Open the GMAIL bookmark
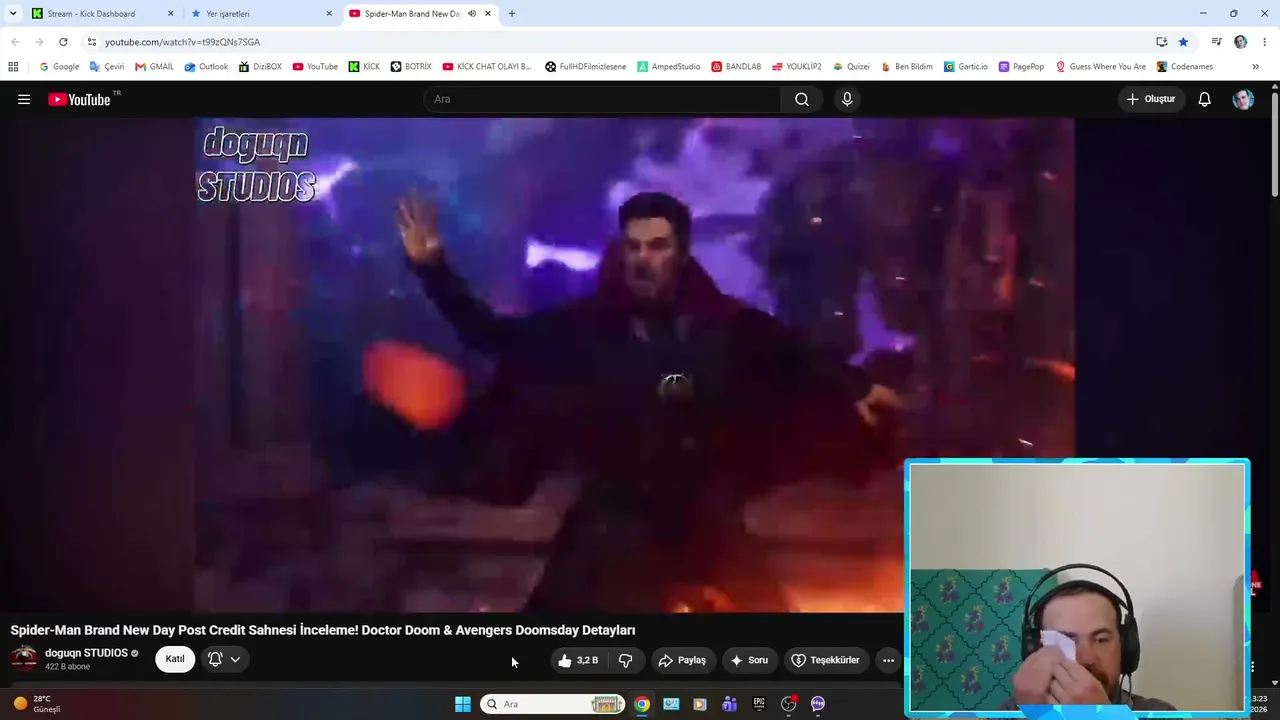The image size is (1280, 720). pos(154,67)
